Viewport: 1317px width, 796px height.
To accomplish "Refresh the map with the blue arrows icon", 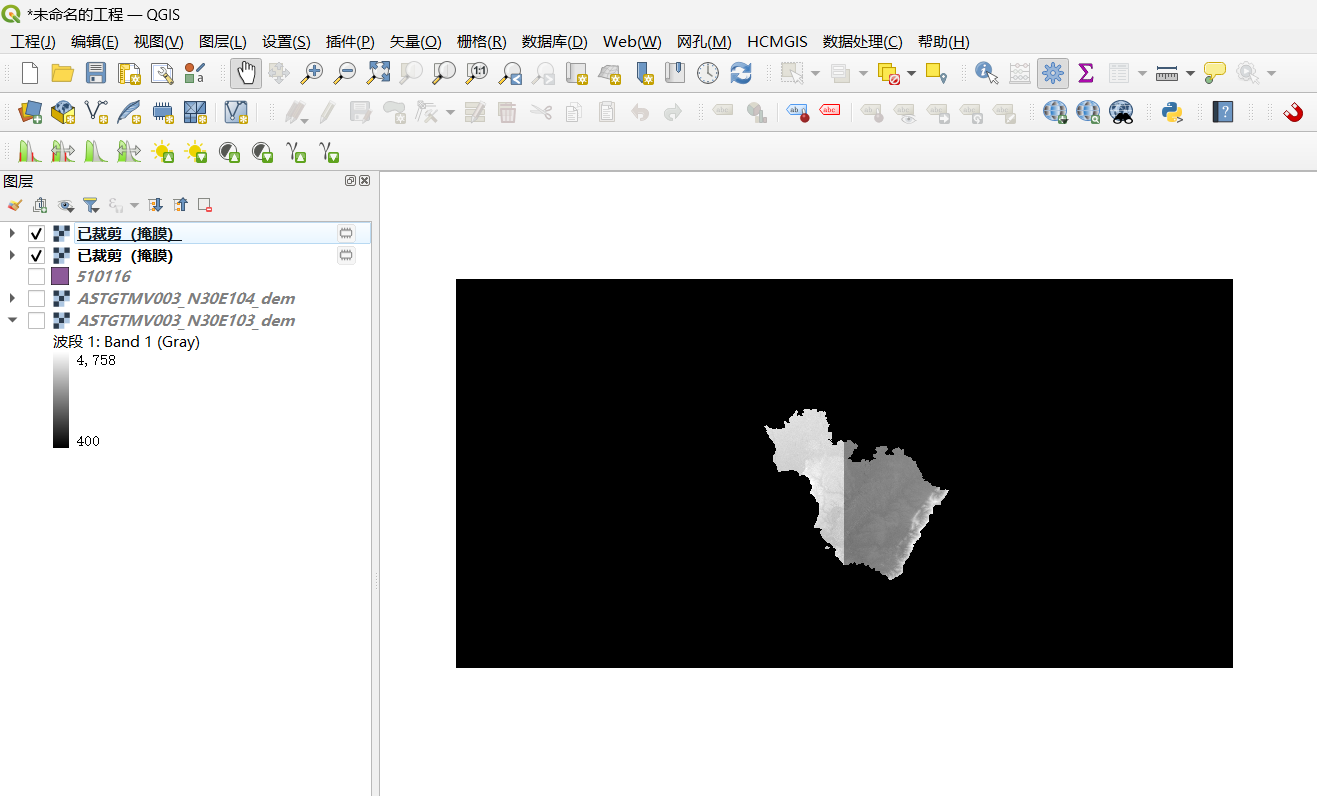I will [x=741, y=73].
